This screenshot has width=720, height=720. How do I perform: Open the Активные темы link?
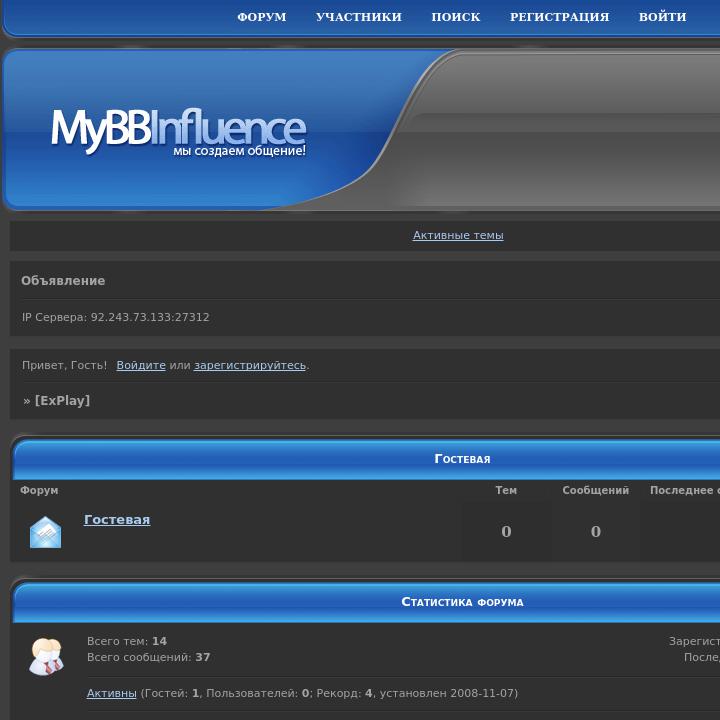458,235
